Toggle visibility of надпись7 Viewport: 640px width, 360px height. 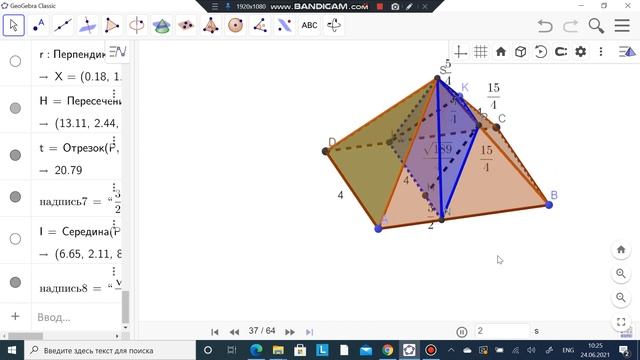15,197
